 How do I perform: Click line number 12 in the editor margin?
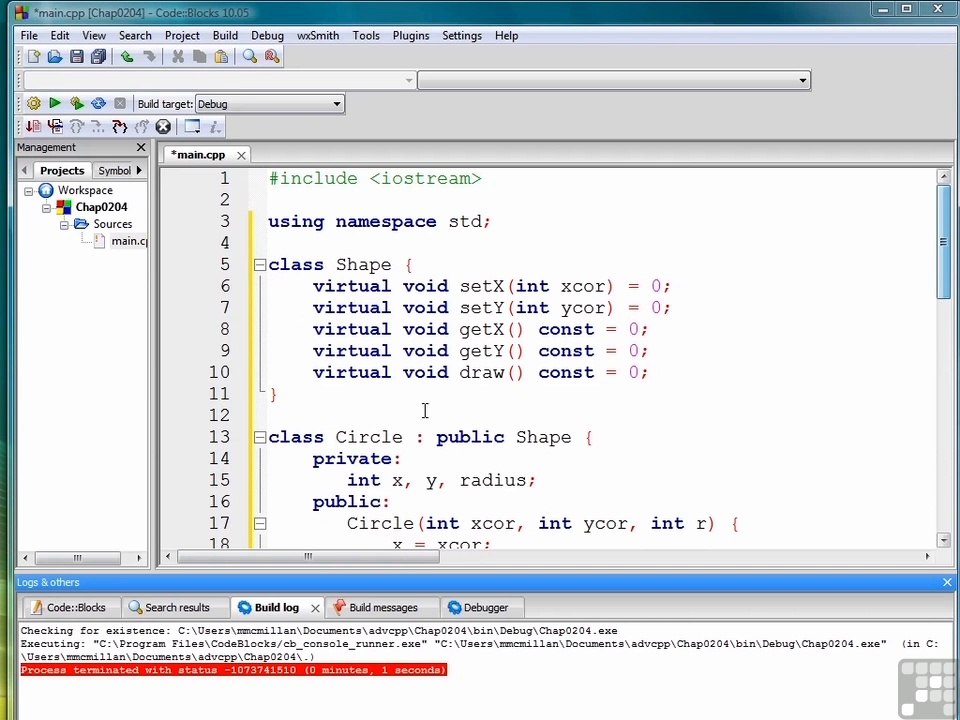tap(219, 415)
